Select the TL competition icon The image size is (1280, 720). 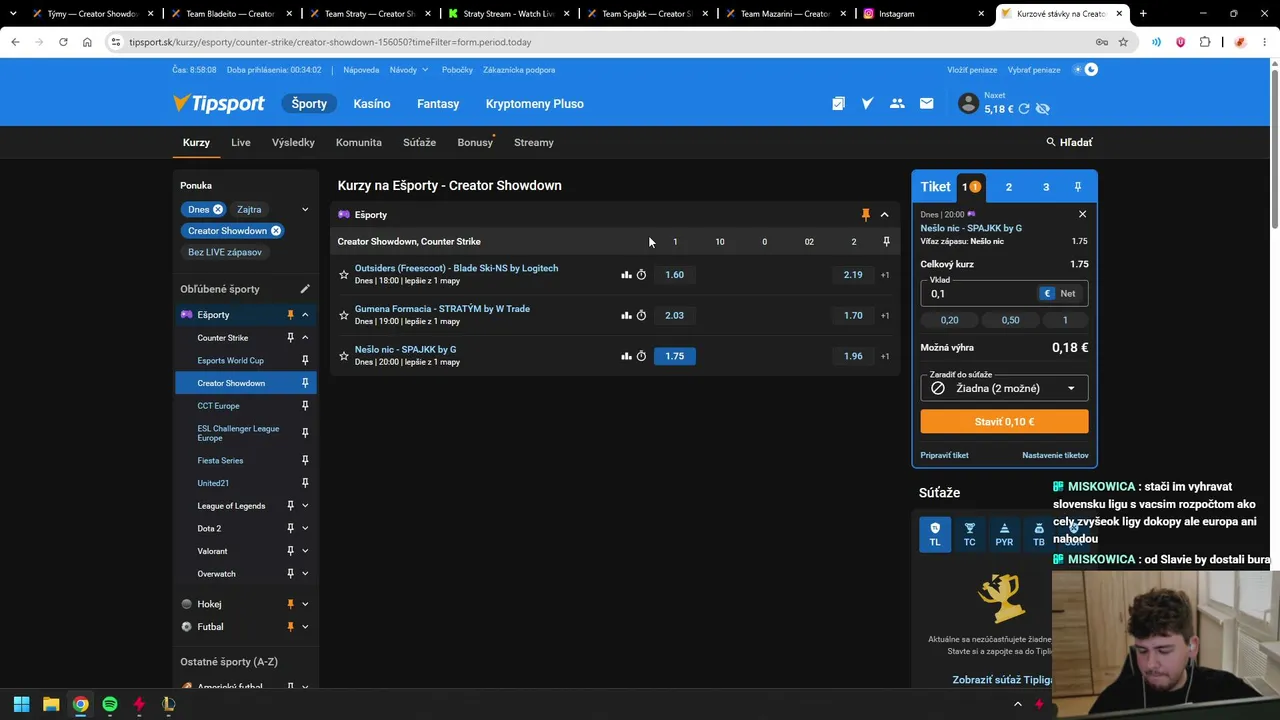pos(935,534)
